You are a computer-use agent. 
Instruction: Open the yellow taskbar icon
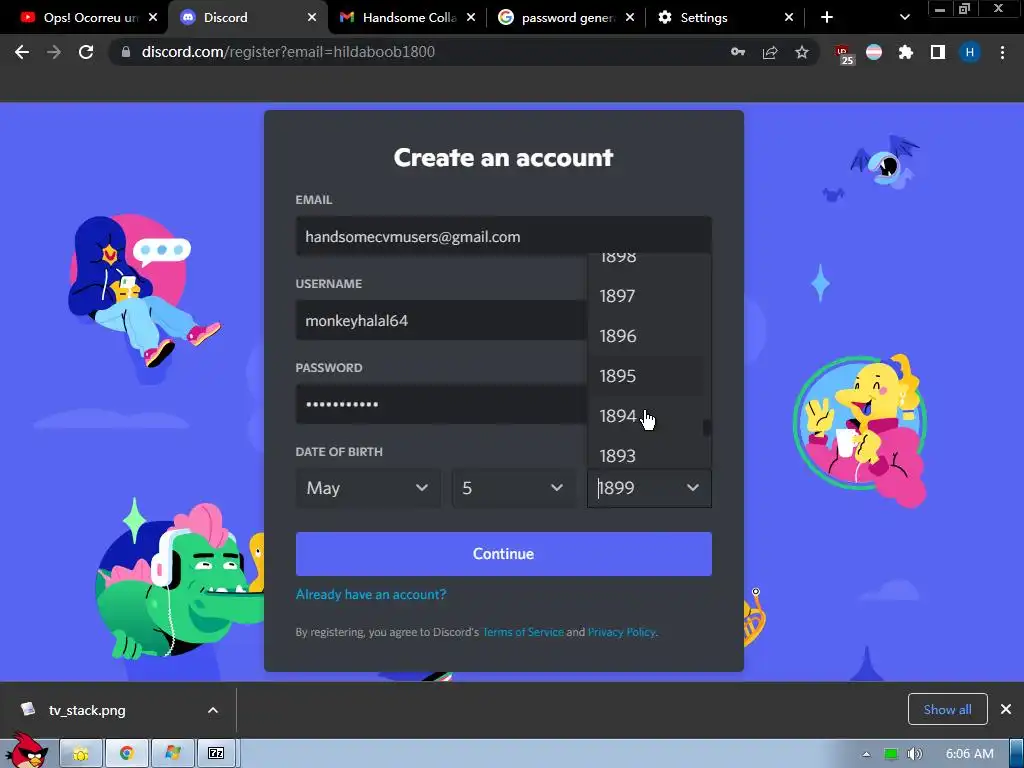pos(81,754)
